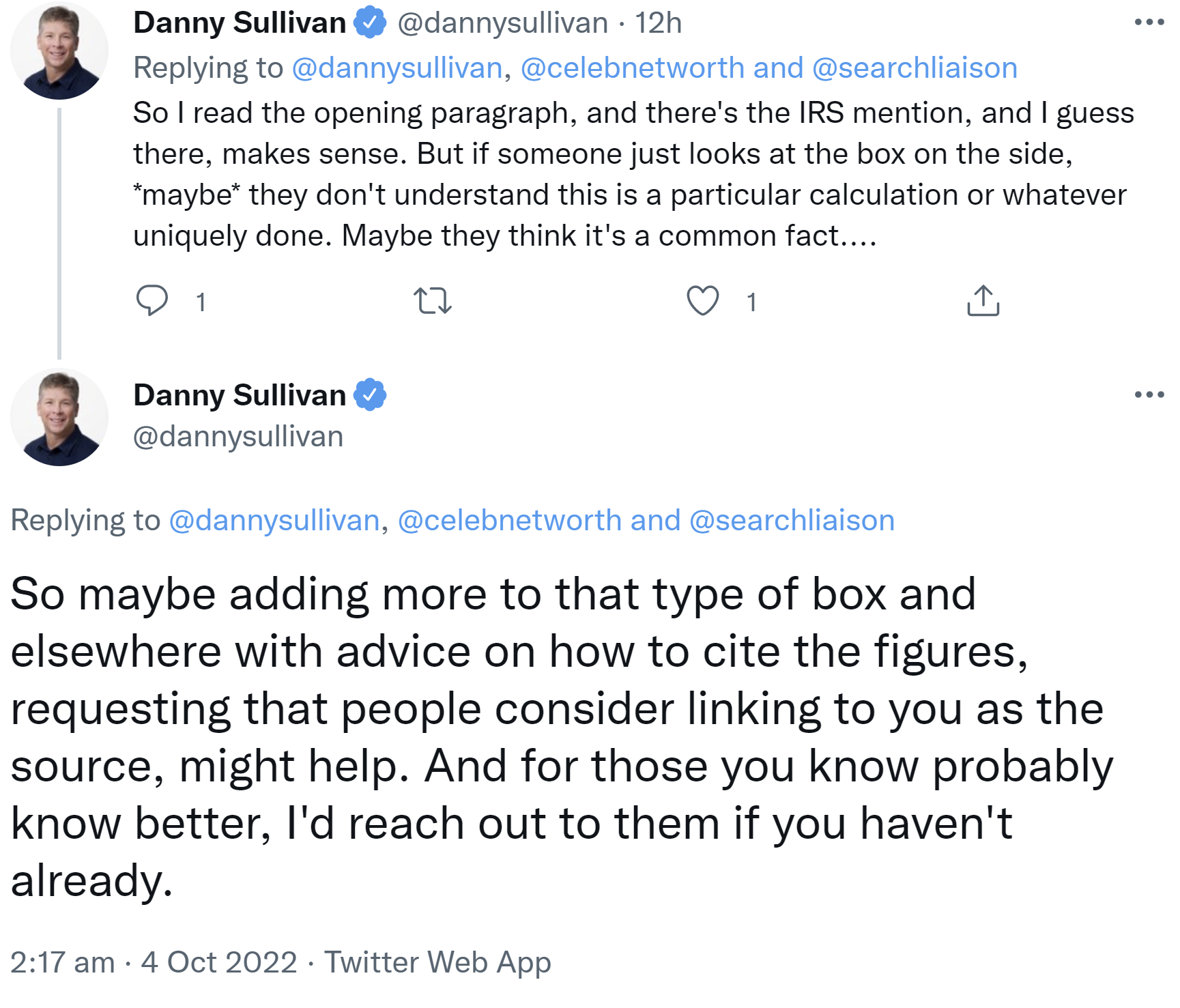Open more options on the 12h tweet
Image resolution: width=1180 pixels, height=1008 pixels.
(x=1149, y=23)
